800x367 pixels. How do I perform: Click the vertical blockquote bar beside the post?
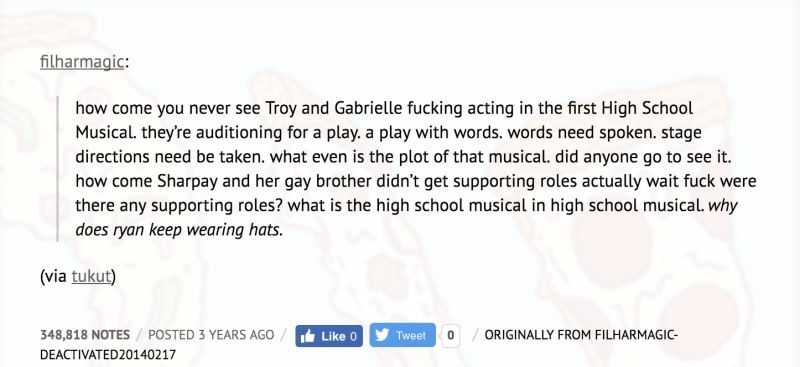[58, 168]
